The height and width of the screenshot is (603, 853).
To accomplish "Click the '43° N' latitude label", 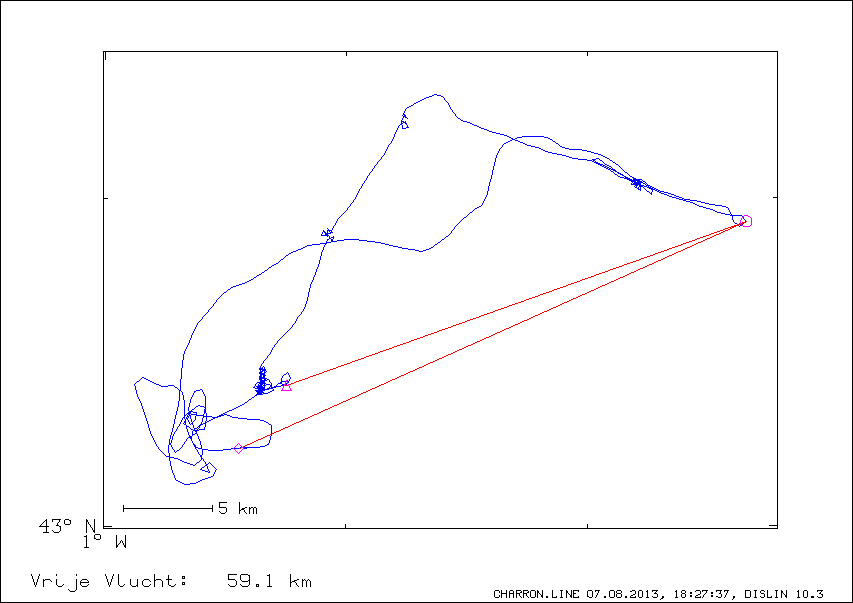I will click(x=68, y=526).
